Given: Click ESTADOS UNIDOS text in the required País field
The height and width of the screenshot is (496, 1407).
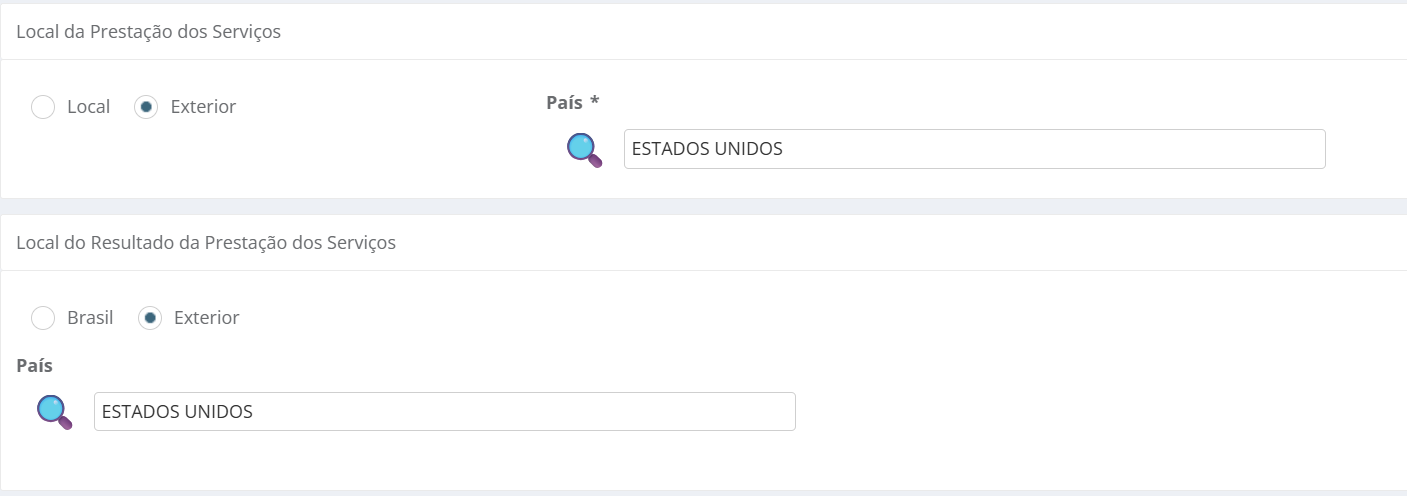Looking at the screenshot, I should click(x=707, y=150).
